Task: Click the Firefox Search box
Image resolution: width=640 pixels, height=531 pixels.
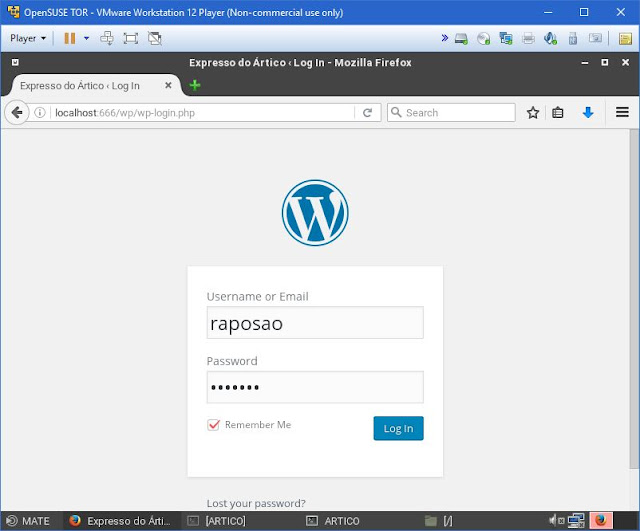Action: pyautogui.click(x=451, y=113)
